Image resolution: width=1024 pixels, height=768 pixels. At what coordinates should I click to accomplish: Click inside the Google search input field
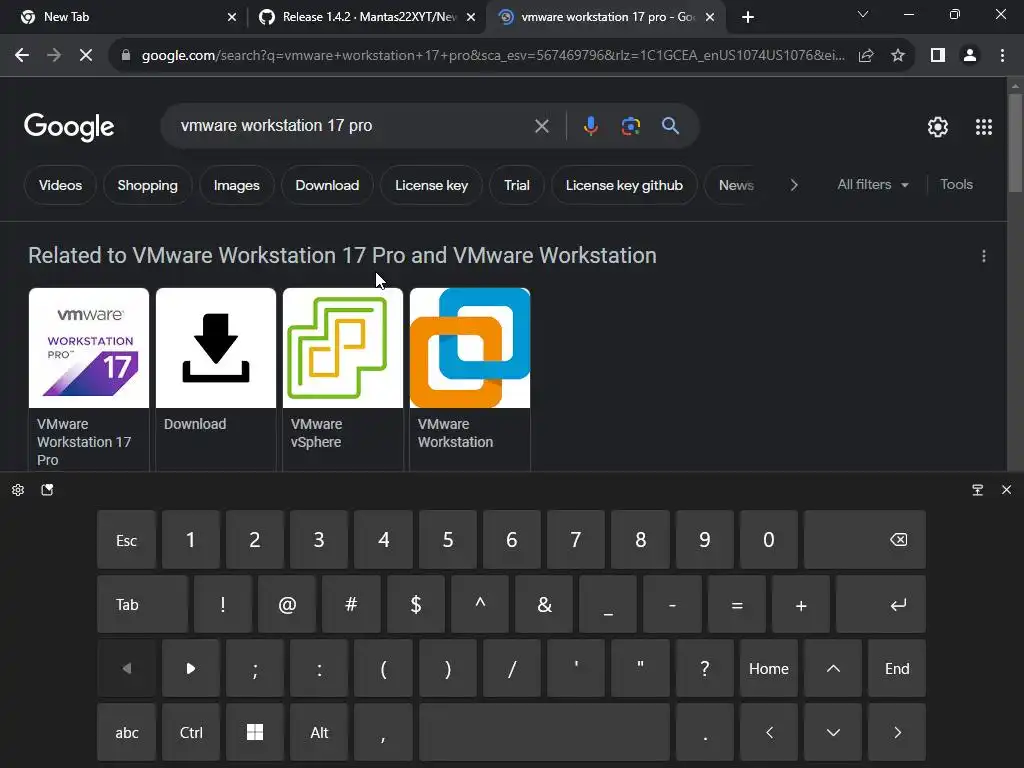tap(353, 126)
